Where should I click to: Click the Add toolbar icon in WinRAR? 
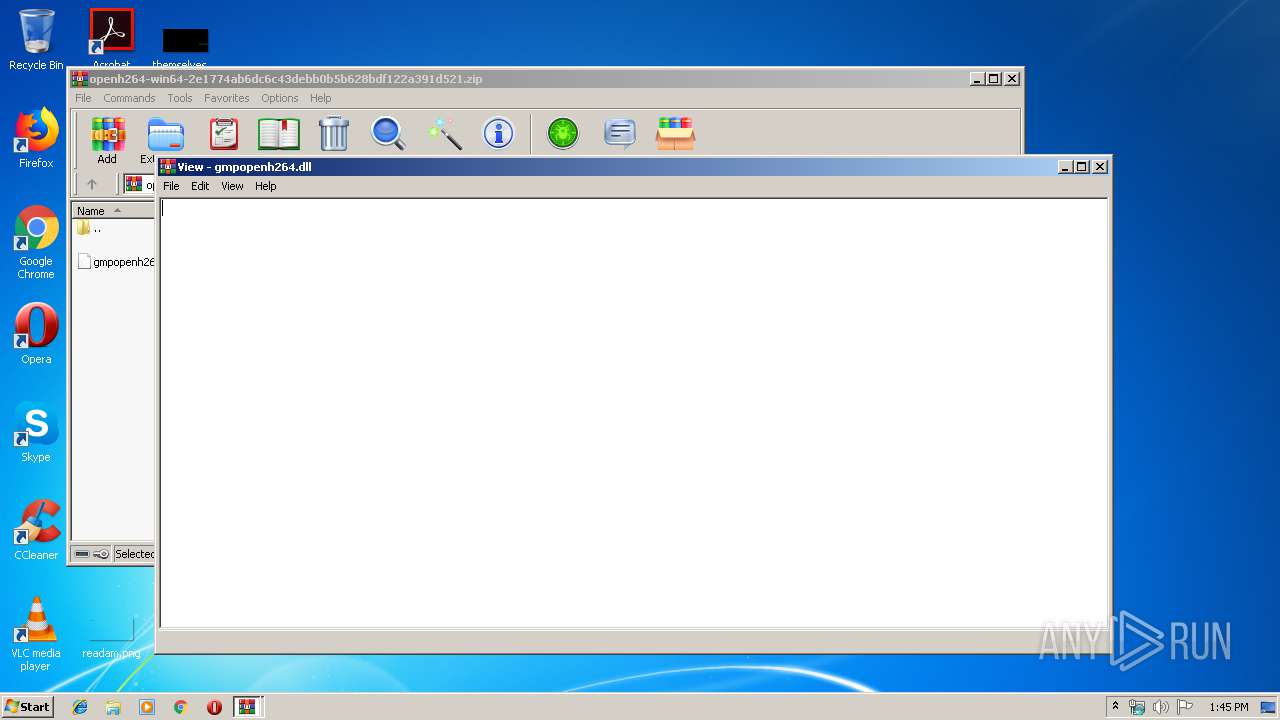106,134
